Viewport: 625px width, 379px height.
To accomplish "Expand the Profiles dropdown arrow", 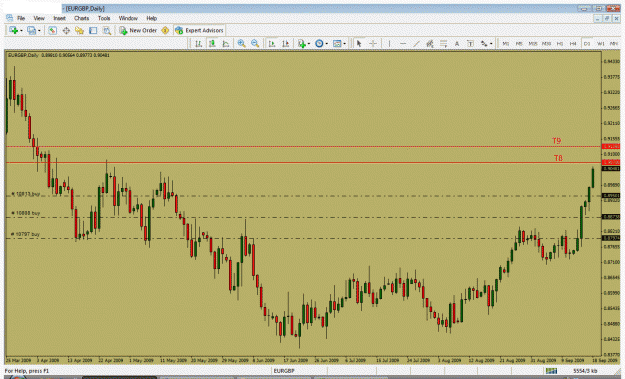I will [39, 31].
